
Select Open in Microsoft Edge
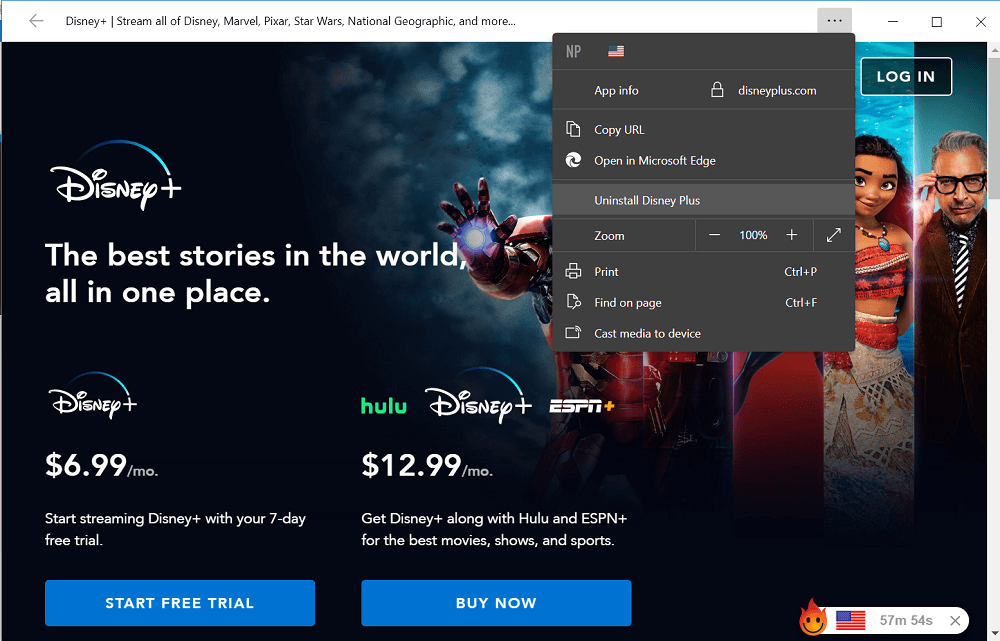(703, 161)
